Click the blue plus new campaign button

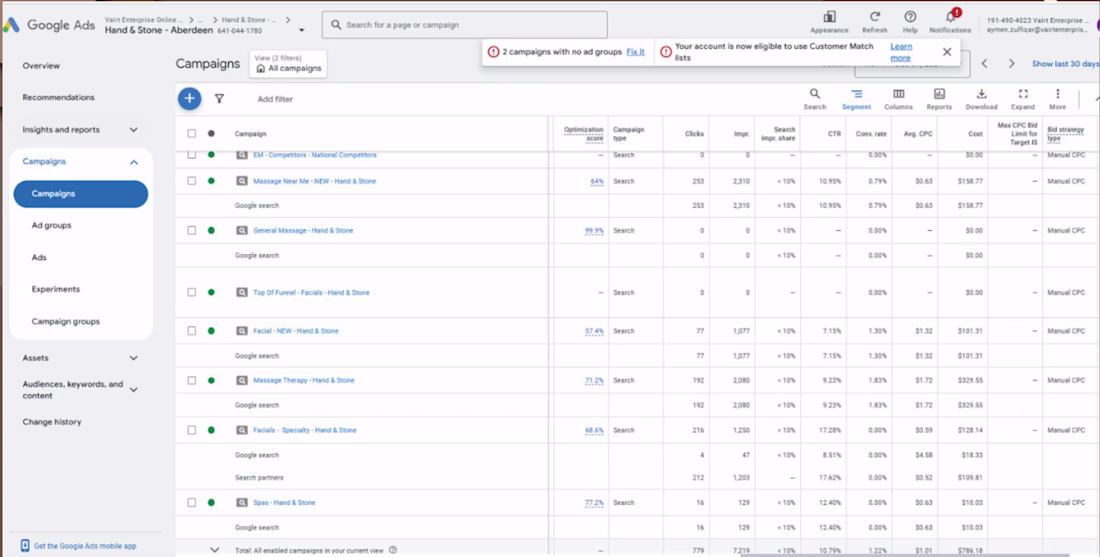[189, 99]
